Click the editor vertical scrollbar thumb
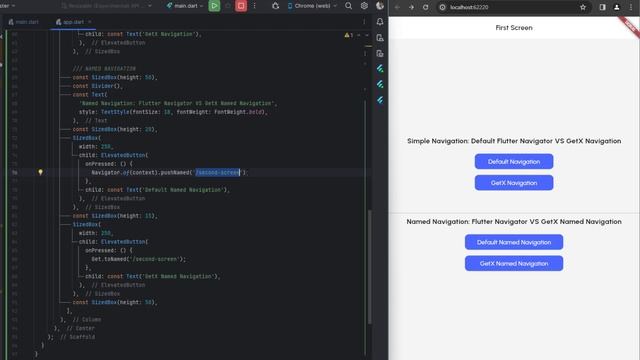 click(x=369, y=267)
